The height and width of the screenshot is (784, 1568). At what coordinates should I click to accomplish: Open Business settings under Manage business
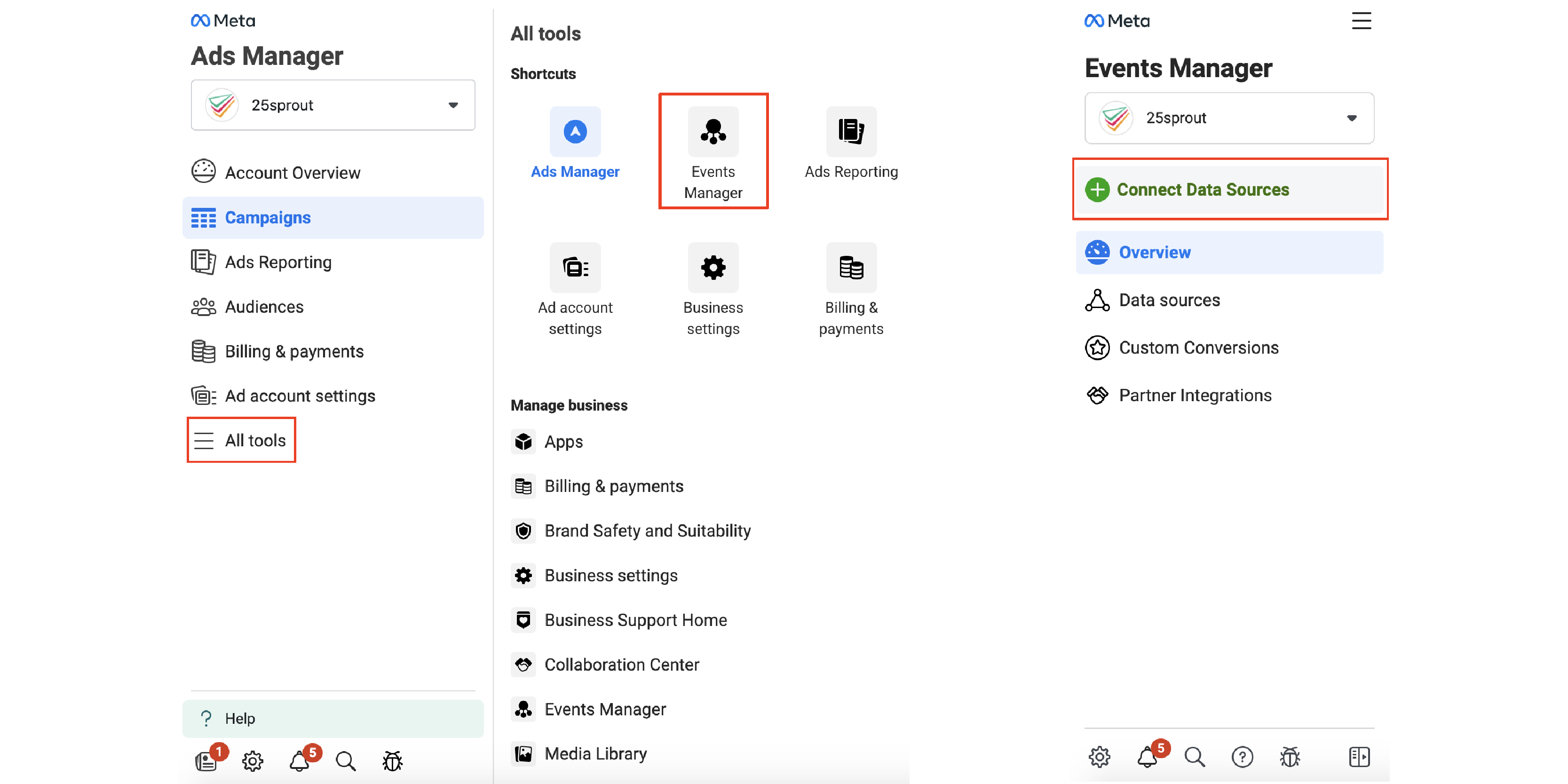click(x=594, y=575)
